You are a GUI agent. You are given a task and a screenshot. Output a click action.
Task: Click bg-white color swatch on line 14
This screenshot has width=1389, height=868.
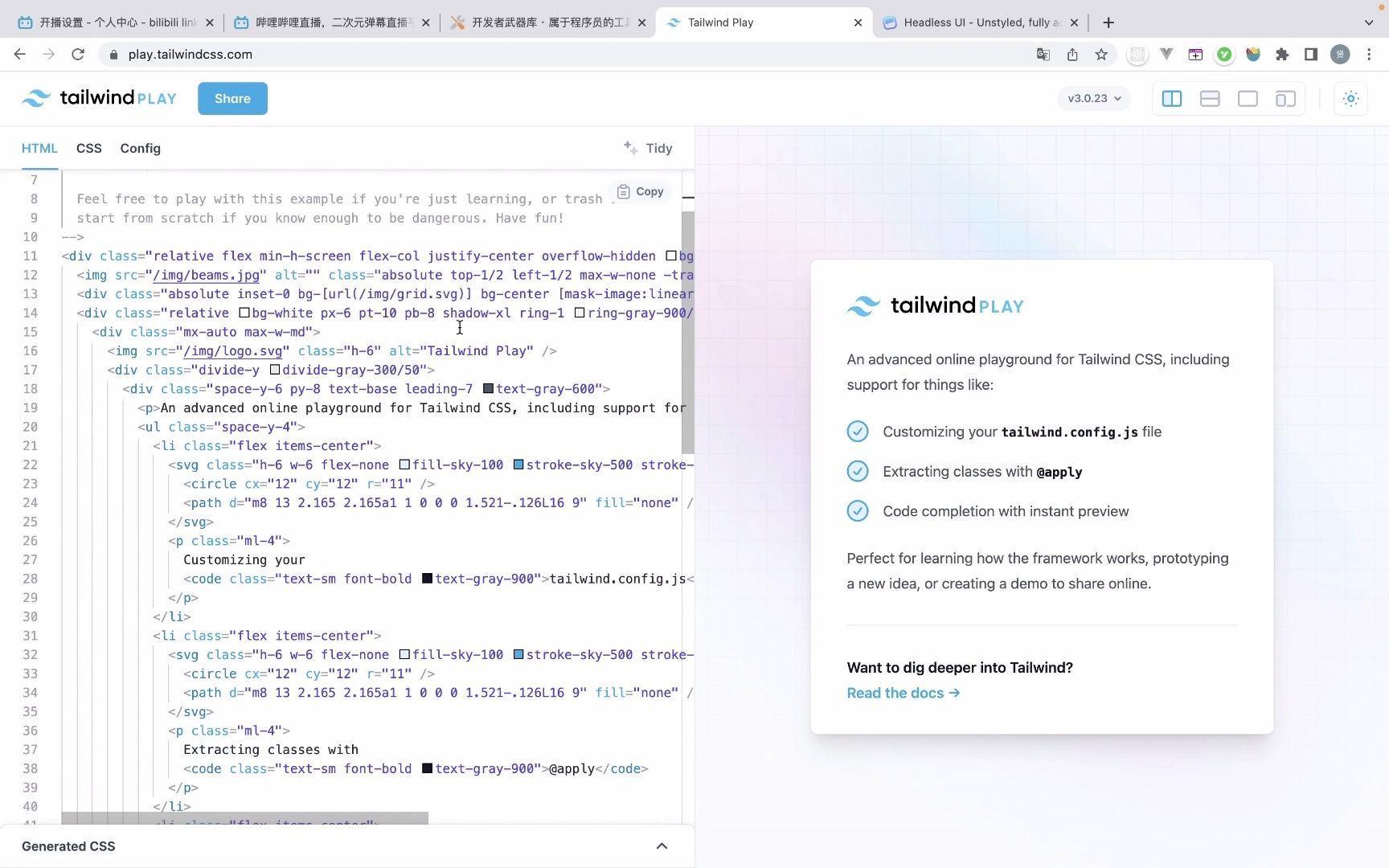(244, 313)
